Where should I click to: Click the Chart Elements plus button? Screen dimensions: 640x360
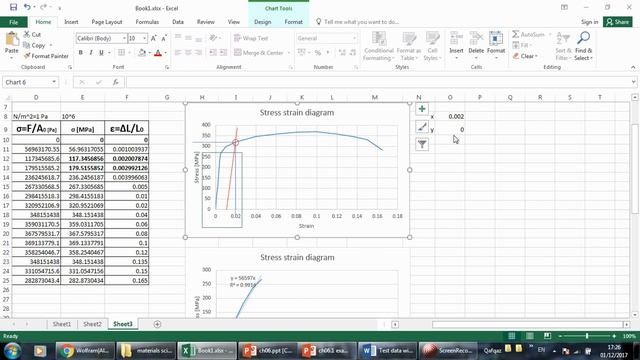[422, 109]
